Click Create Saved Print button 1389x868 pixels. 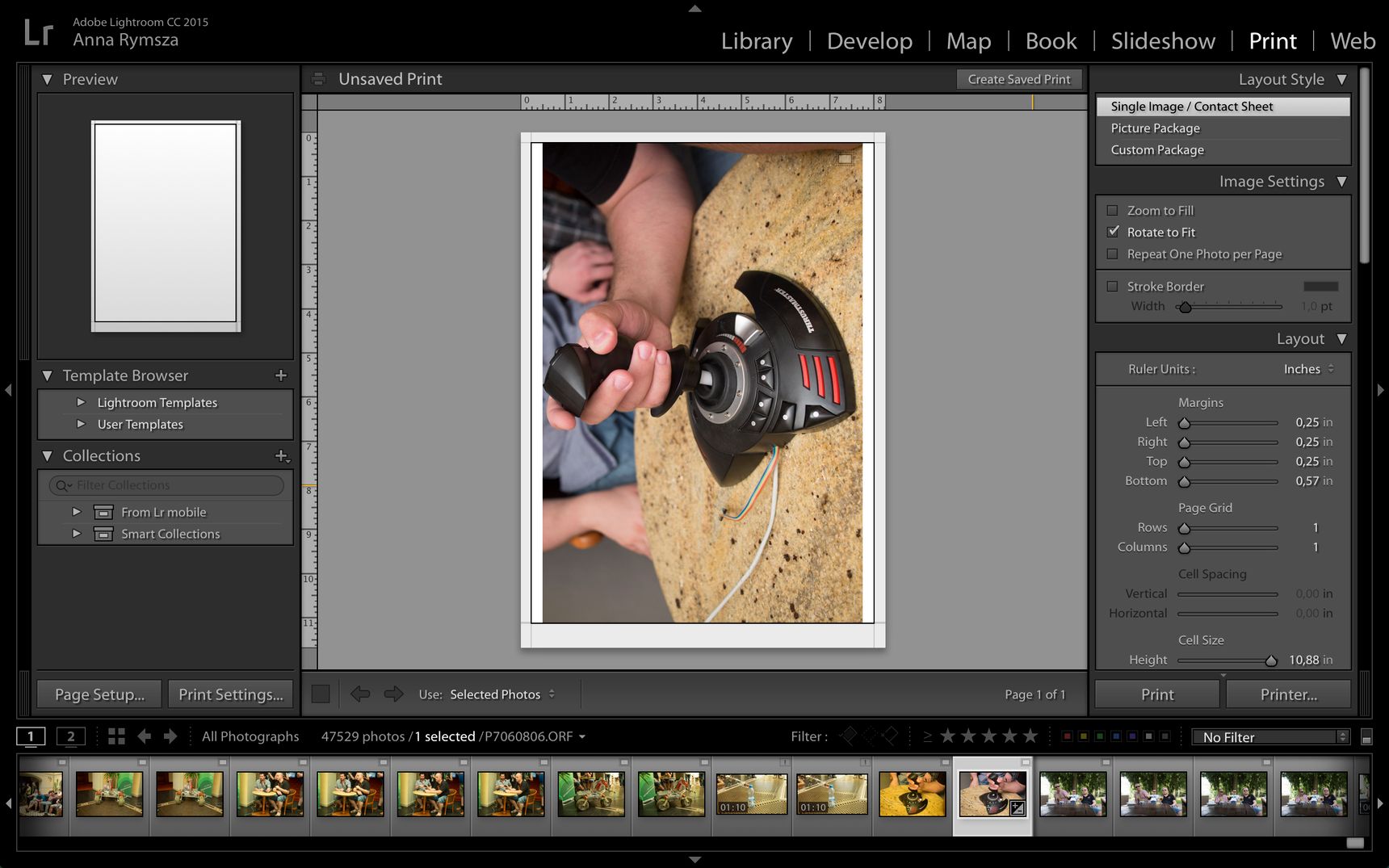(x=1019, y=79)
